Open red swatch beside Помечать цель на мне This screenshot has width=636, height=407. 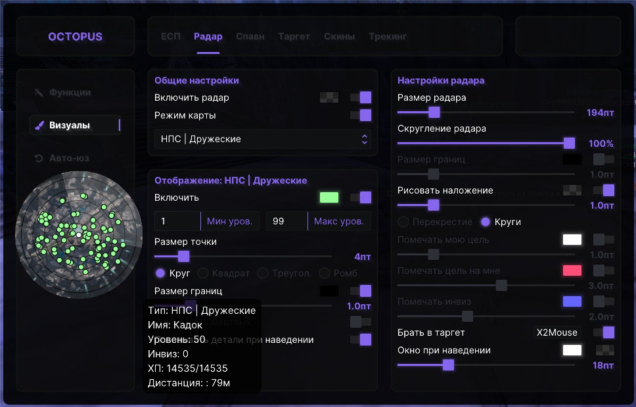572,270
